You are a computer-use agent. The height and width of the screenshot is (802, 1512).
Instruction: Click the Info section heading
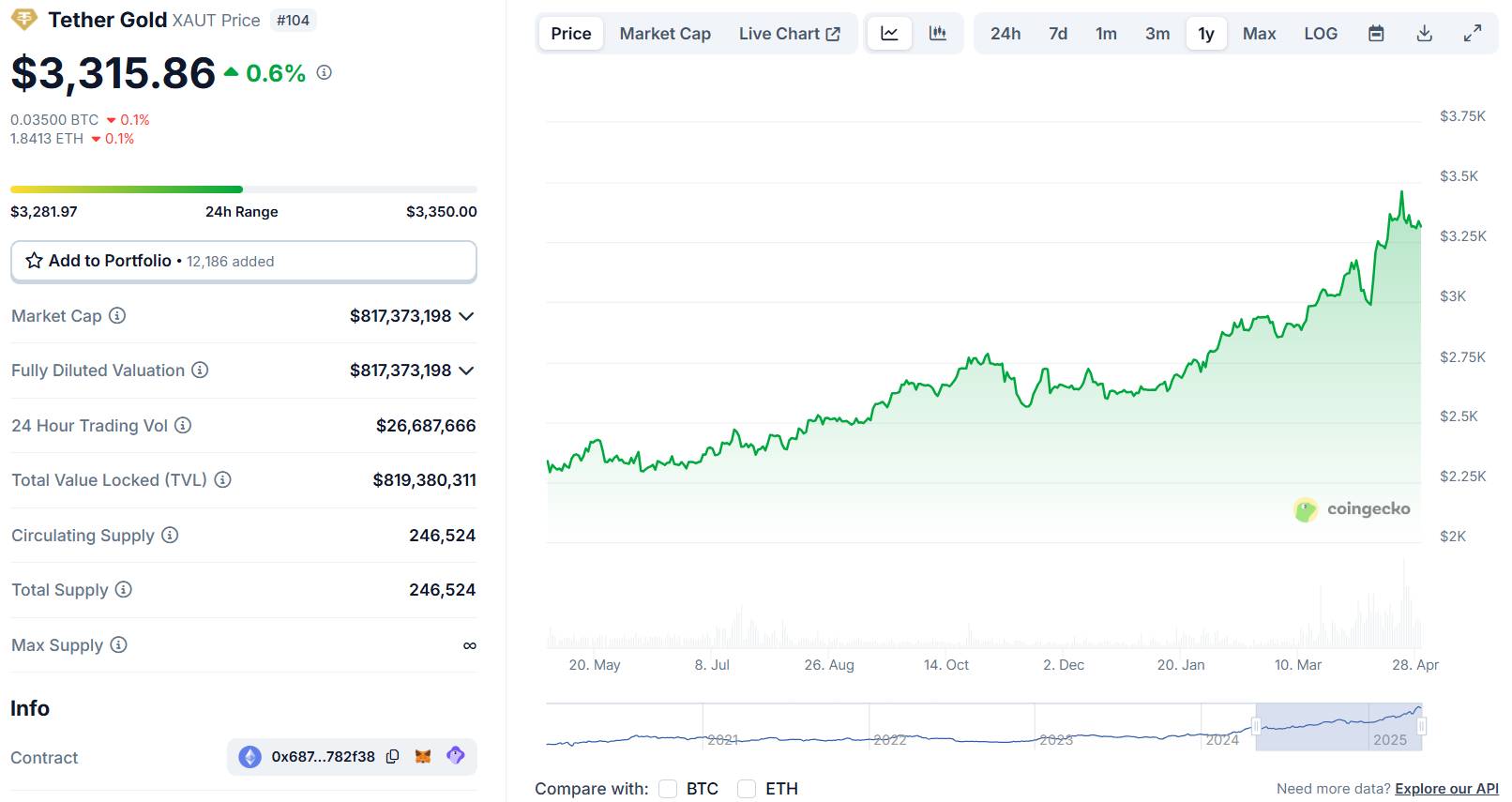pyautogui.click(x=30, y=708)
